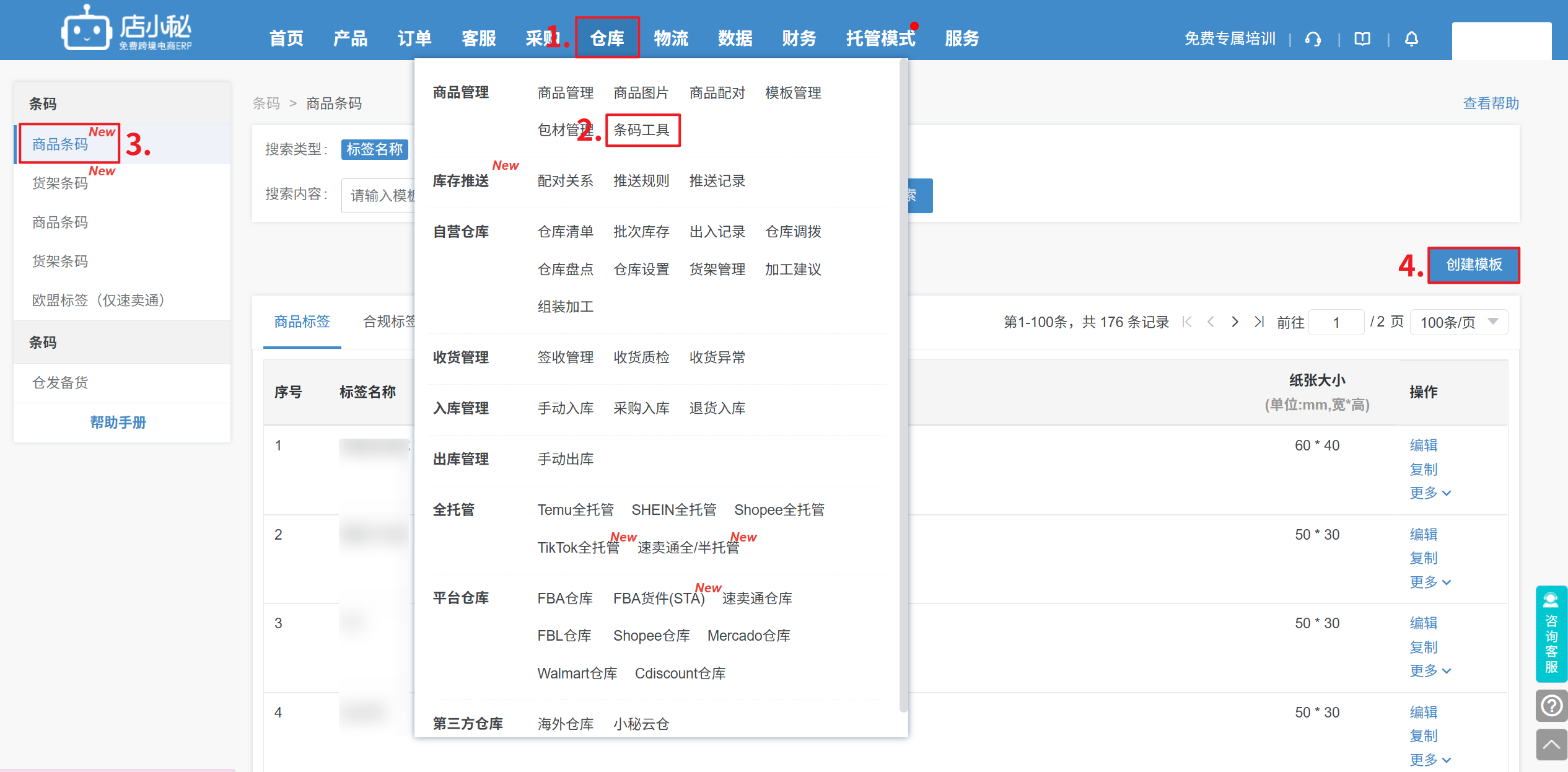Screen dimensions: 1568x772
Task: Click the notification bell icon
Action: 1411,39
